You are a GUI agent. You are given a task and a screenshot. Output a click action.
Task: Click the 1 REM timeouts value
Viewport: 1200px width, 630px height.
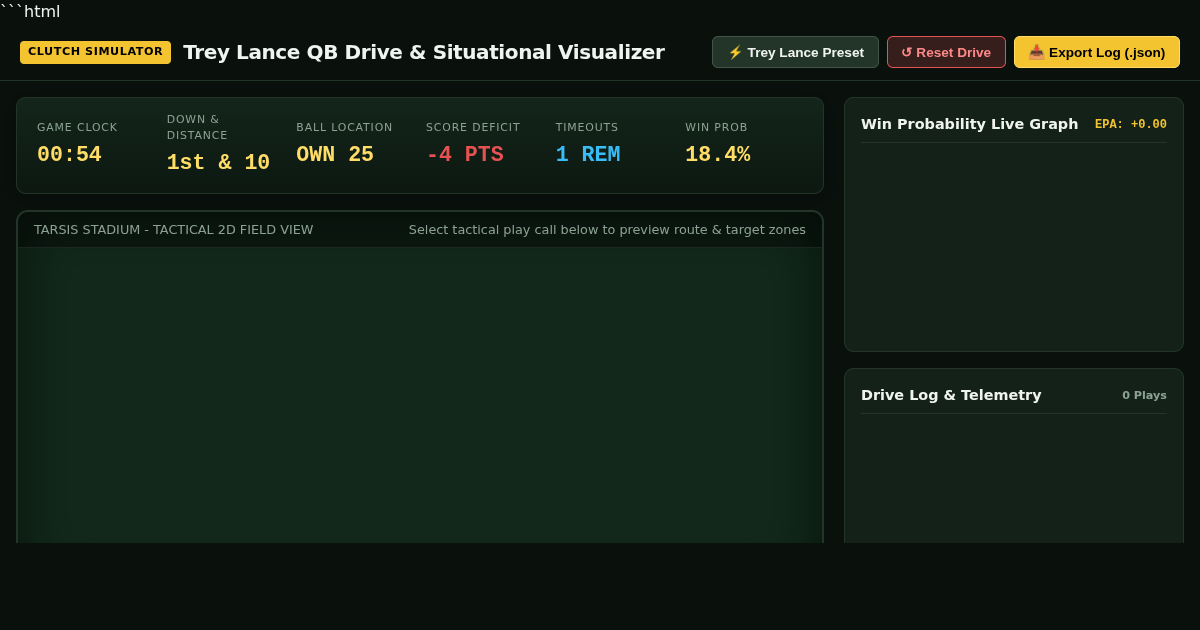coord(588,155)
